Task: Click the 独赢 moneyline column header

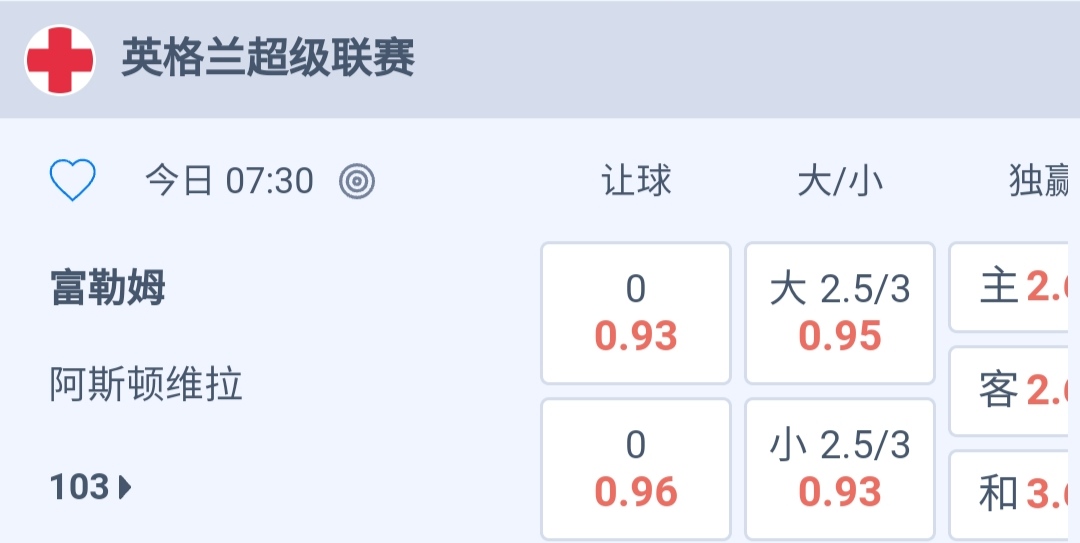Action: click(x=1040, y=181)
